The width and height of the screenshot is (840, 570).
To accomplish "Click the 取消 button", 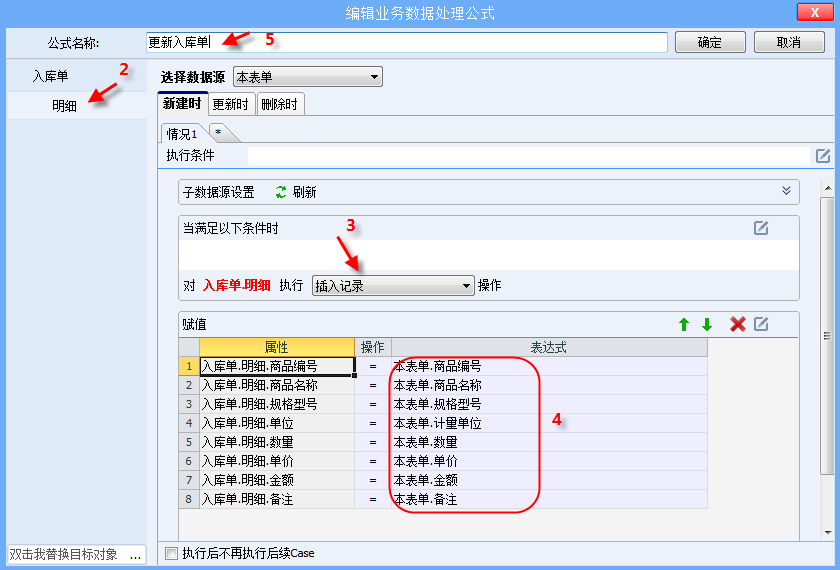I will point(789,42).
